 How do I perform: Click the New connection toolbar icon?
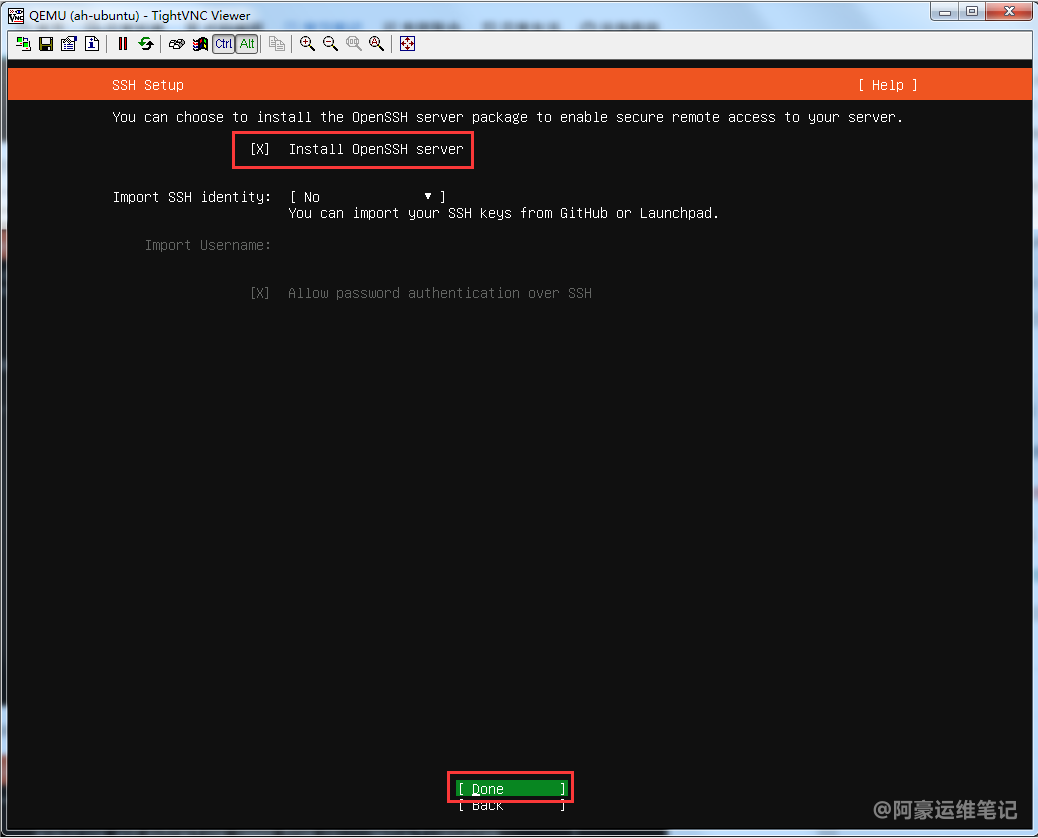(x=23, y=44)
